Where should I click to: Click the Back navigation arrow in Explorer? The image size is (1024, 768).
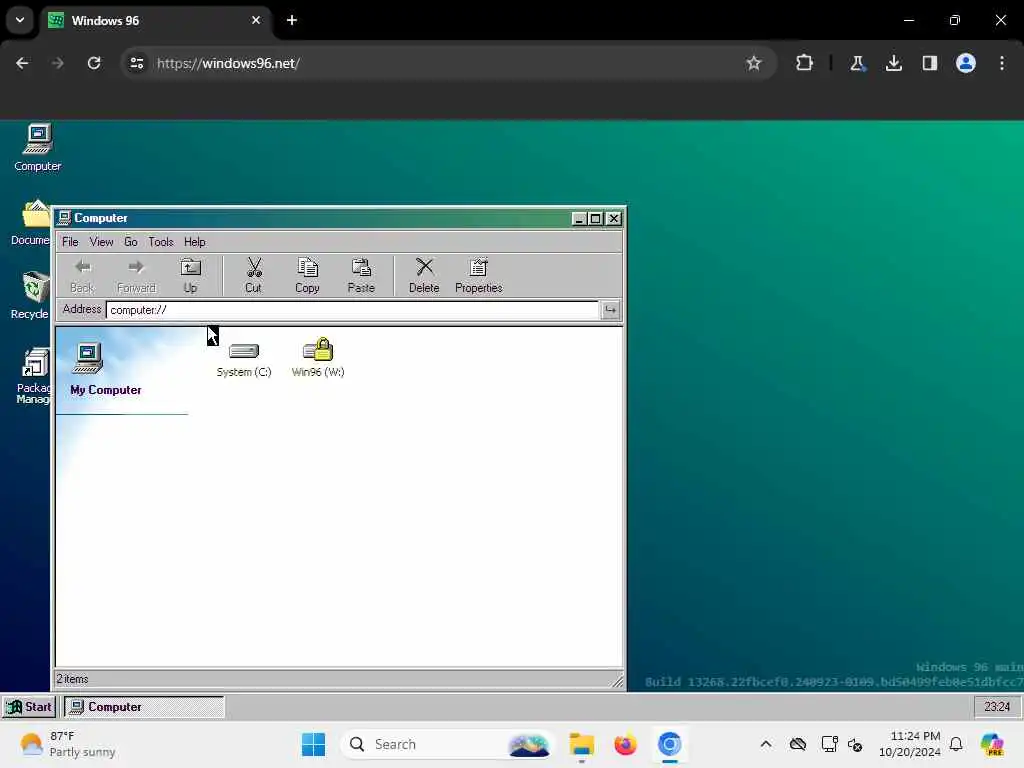82,275
